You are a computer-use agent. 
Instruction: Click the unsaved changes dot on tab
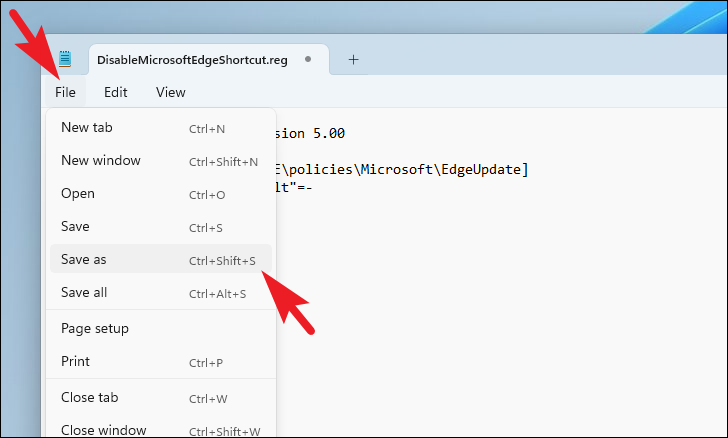tap(308, 59)
